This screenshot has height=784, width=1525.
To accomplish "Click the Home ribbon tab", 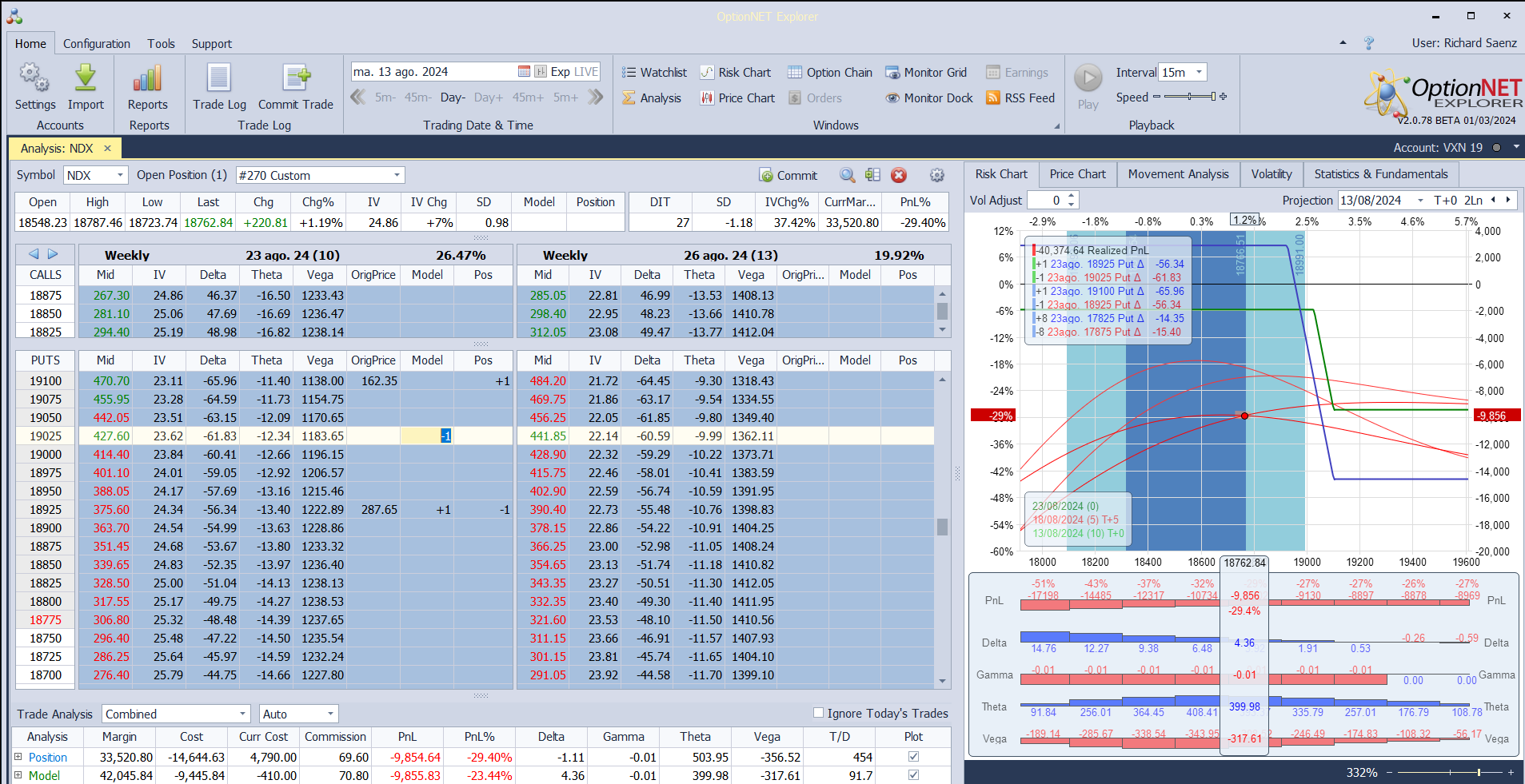I will (x=30, y=44).
